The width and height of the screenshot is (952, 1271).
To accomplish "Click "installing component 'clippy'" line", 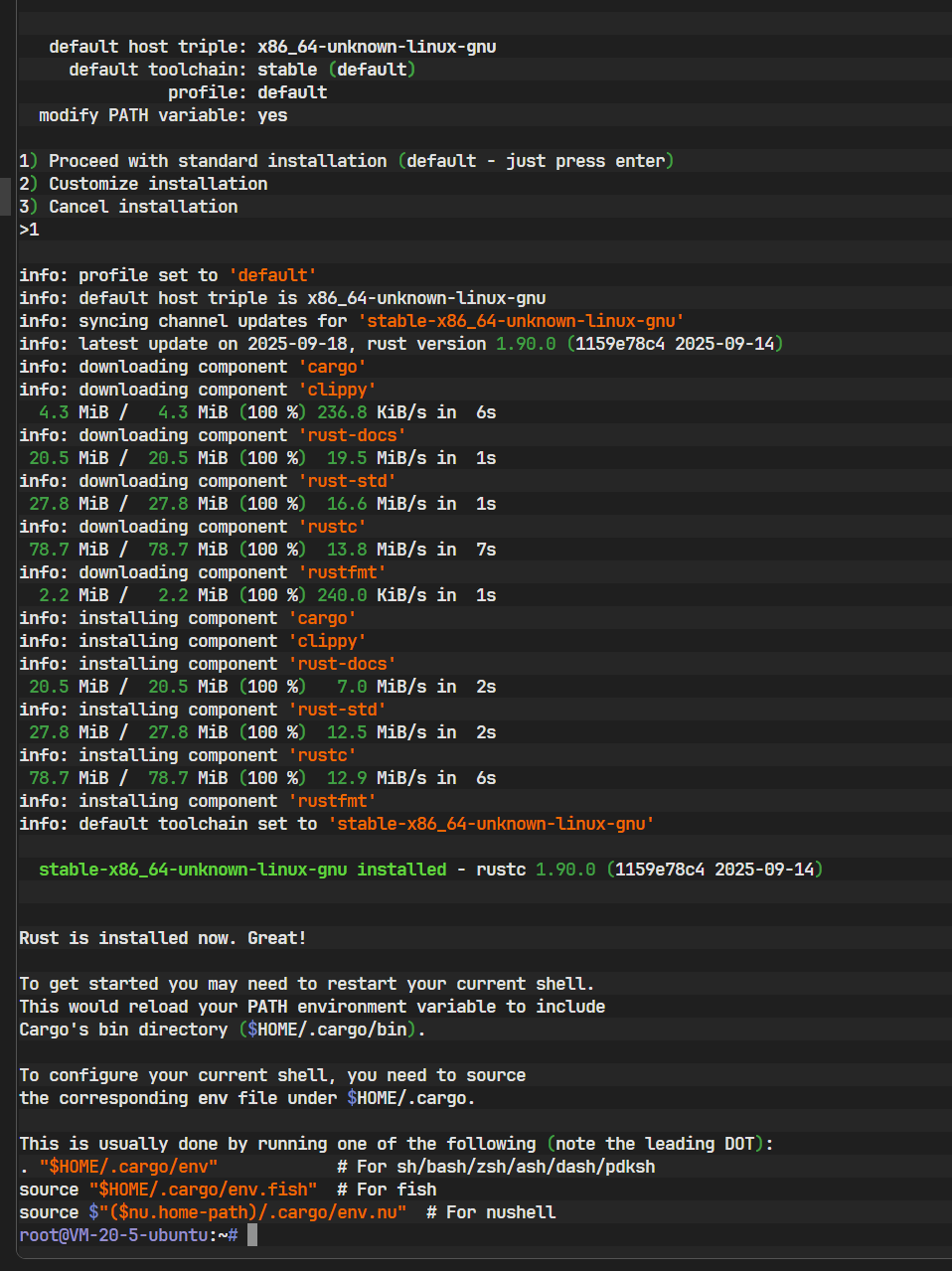I will pyautogui.click(x=193, y=641).
